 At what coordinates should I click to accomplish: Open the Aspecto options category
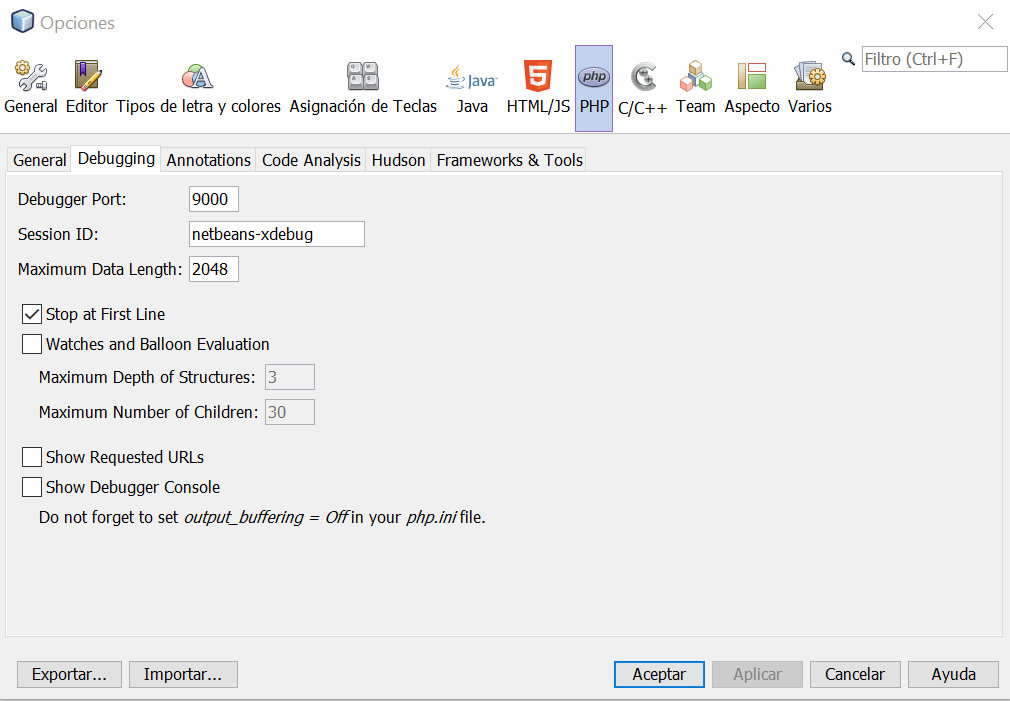click(x=750, y=85)
